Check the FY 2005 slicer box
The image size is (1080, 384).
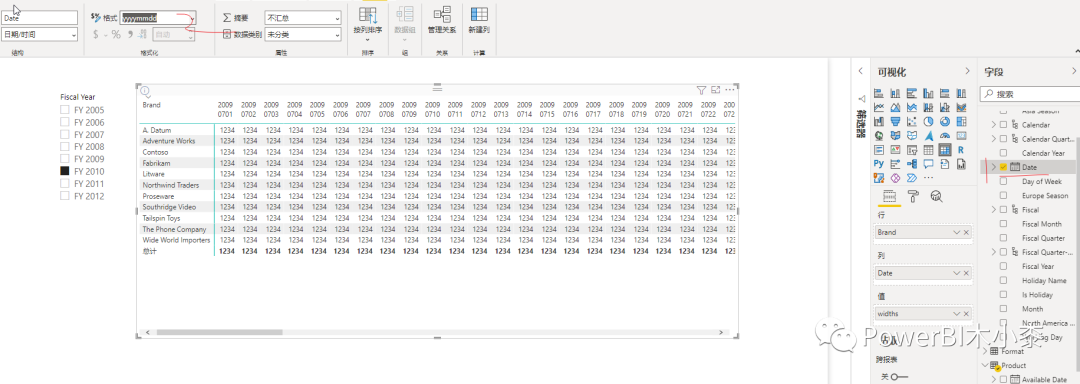pyautogui.click(x=65, y=110)
